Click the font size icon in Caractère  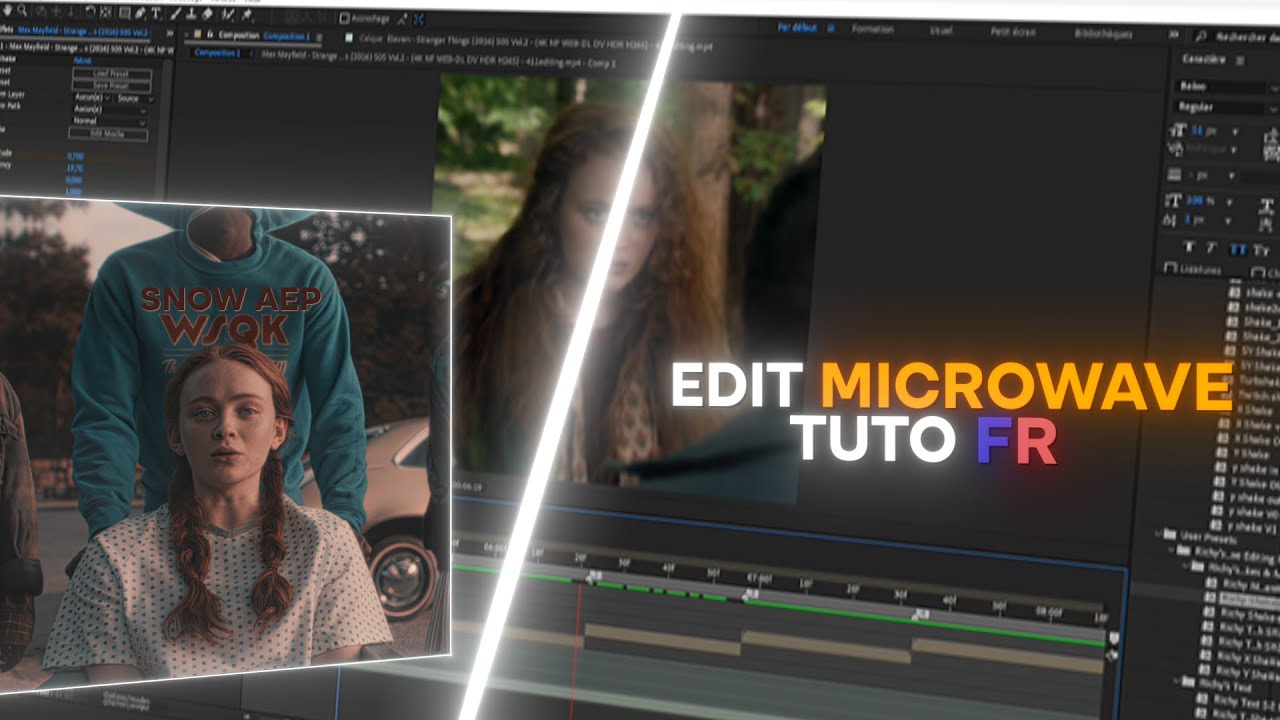tap(1178, 131)
